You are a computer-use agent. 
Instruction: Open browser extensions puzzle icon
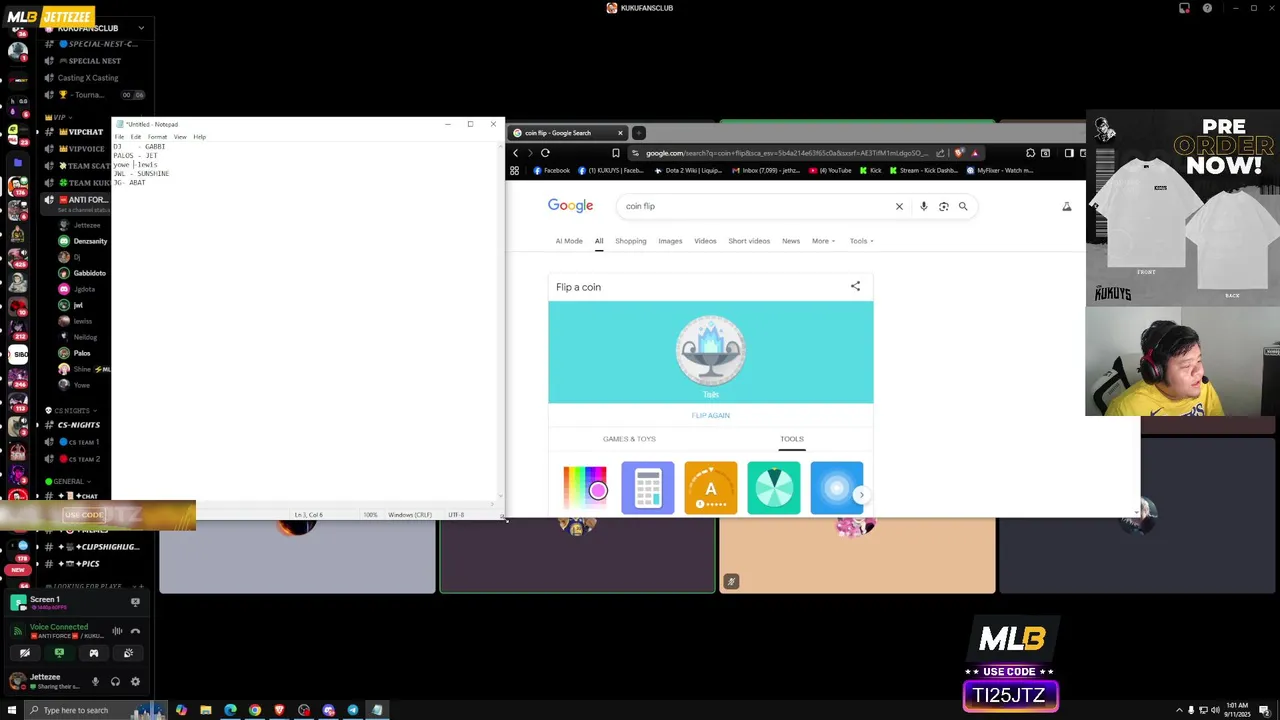coord(1030,153)
